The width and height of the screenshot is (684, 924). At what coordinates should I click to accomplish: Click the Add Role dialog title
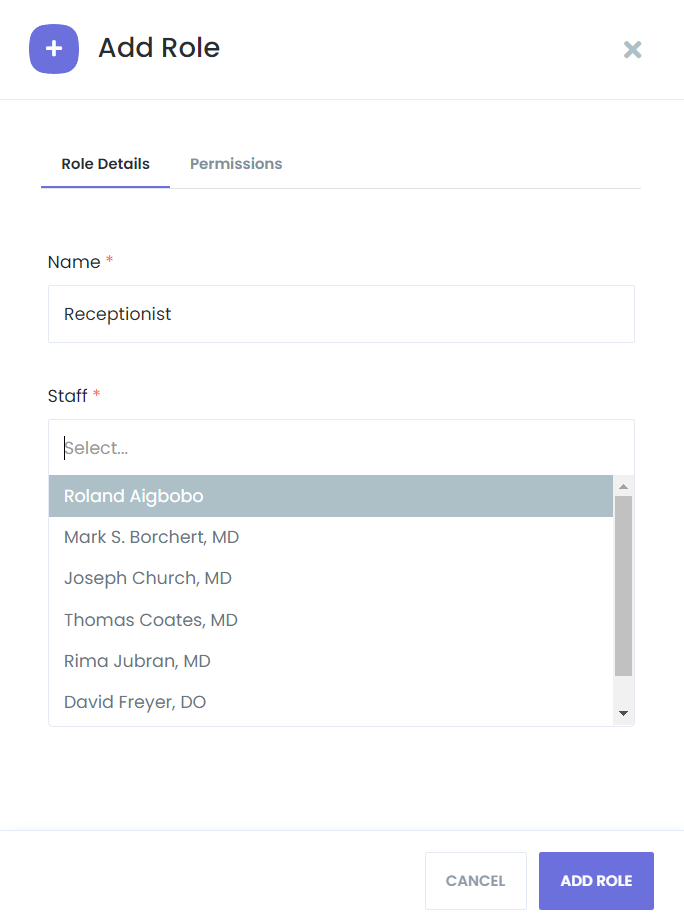158,48
